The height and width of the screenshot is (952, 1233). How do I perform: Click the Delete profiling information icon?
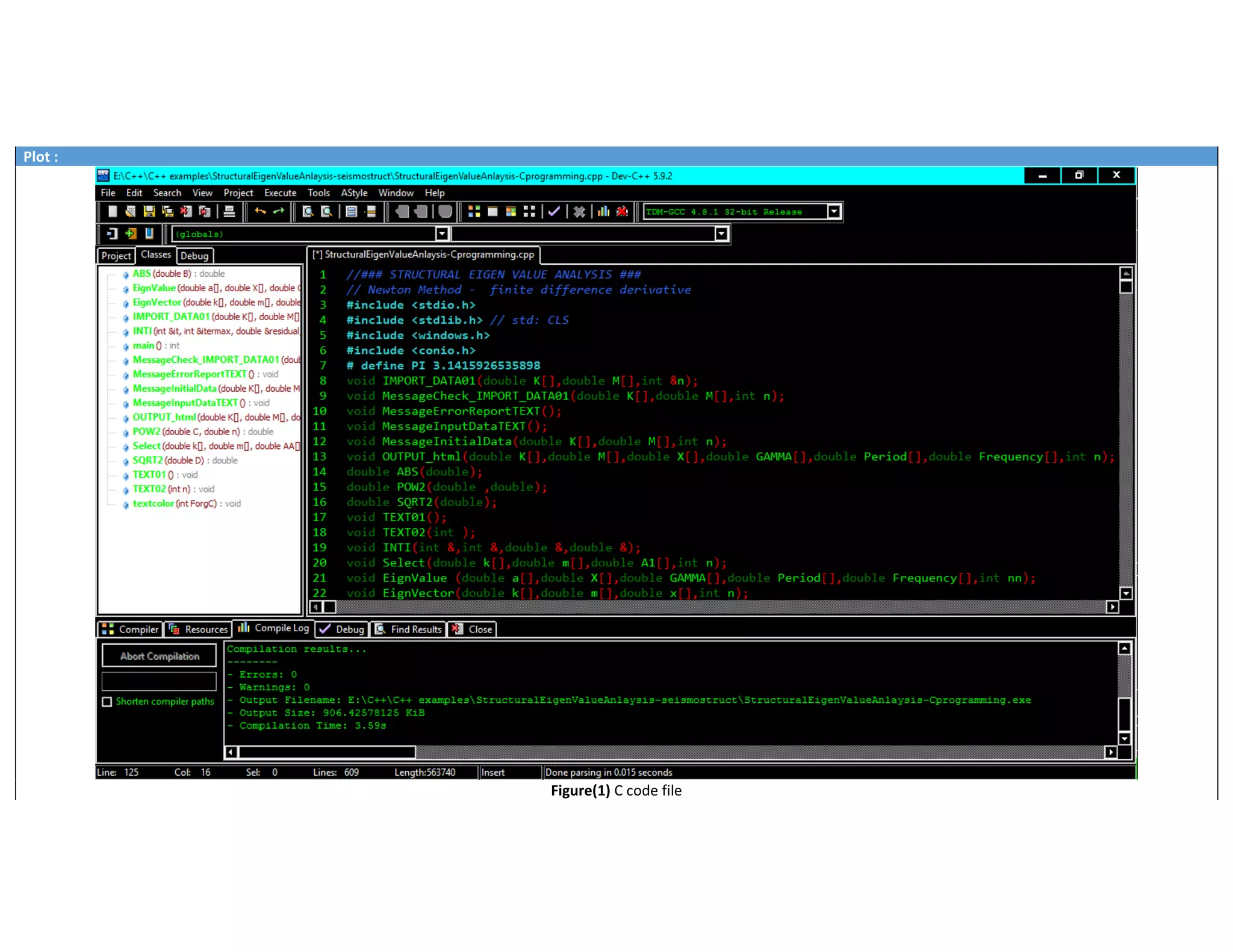tap(622, 211)
